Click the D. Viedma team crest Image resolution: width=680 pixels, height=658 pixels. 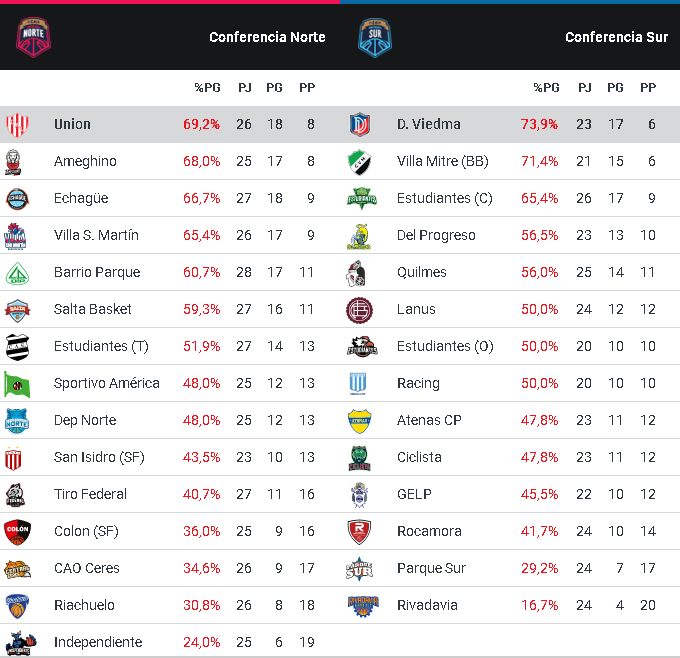point(360,125)
